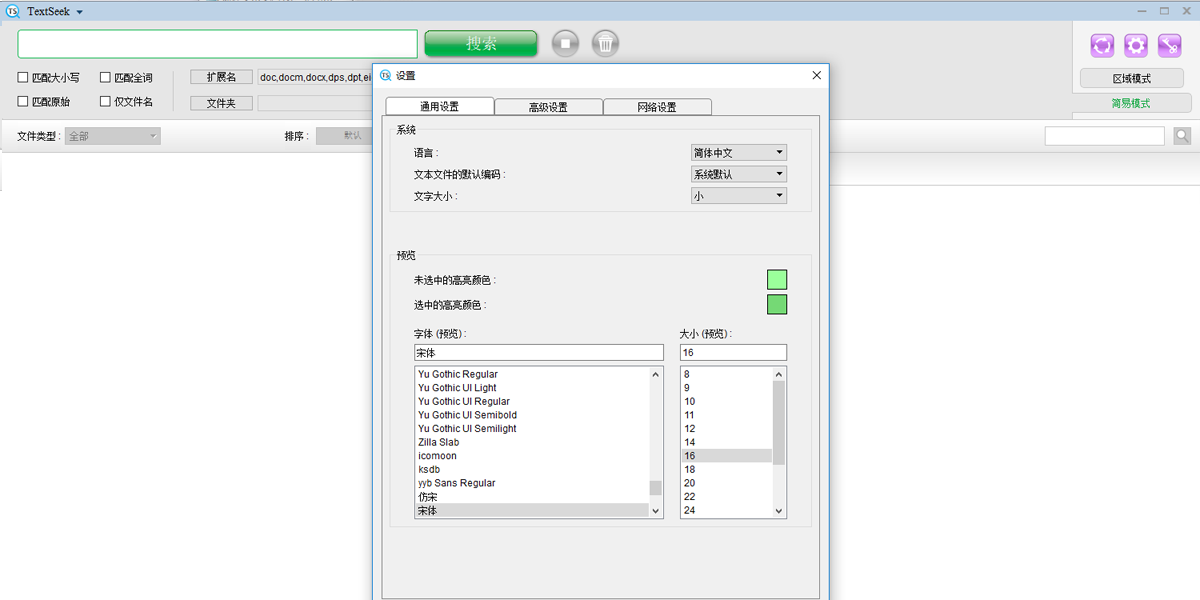The height and width of the screenshot is (600, 1200).
Task: Select yyb Sans Regular font
Action: (532, 483)
